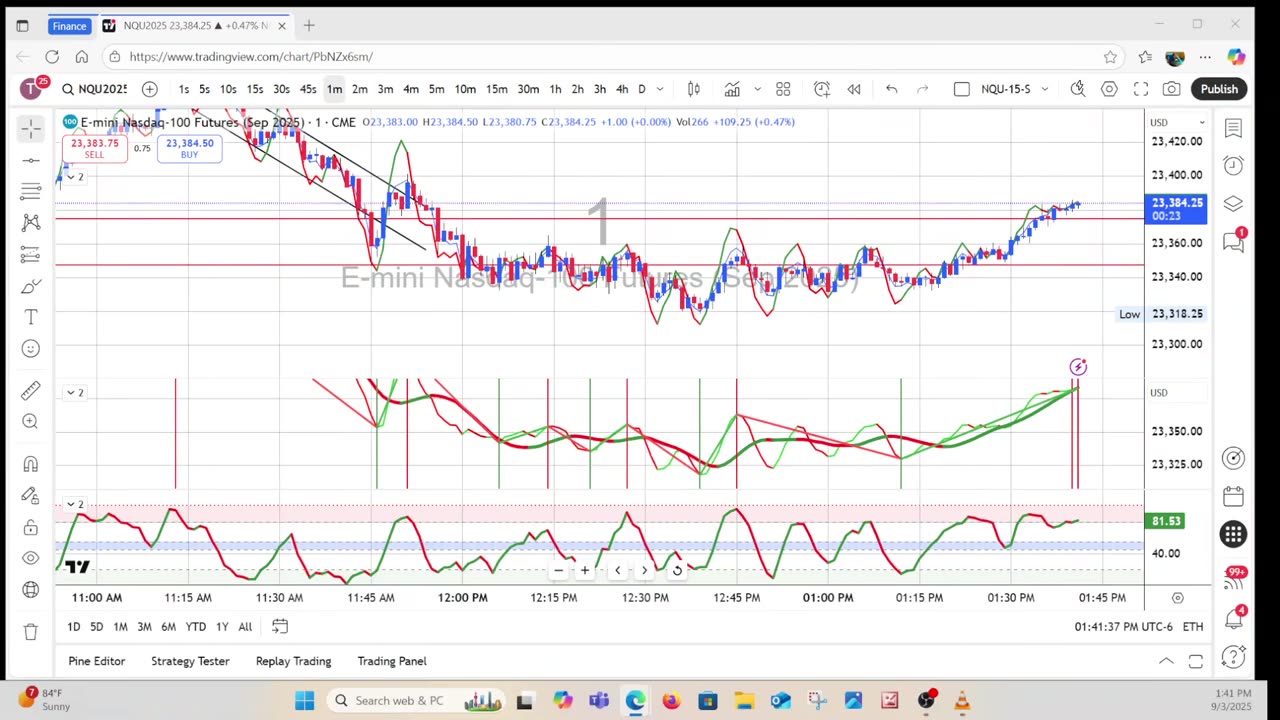This screenshot has height=720, width=1280.
Task: Activate the zoom in tool
Action: [x=31, y=422]
